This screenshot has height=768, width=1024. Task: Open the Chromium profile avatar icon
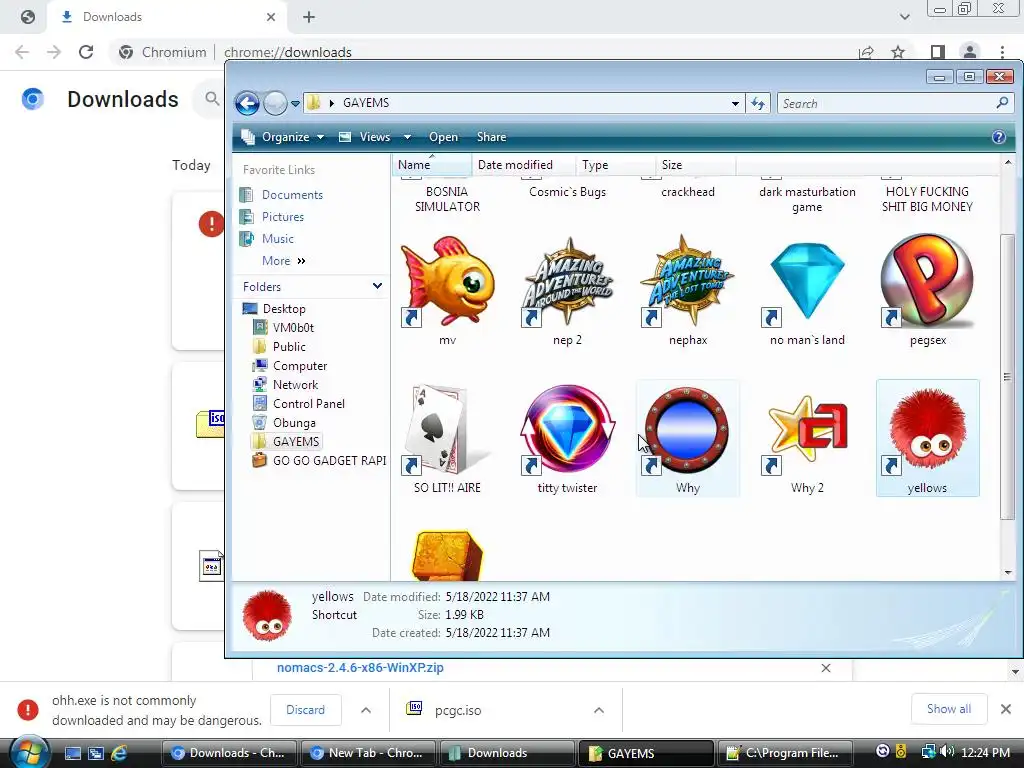tap(970, 52)
